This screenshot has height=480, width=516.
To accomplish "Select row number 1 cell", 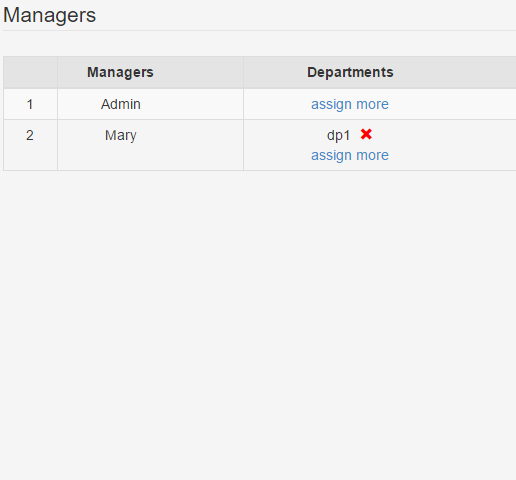I will tap(30, 104).
